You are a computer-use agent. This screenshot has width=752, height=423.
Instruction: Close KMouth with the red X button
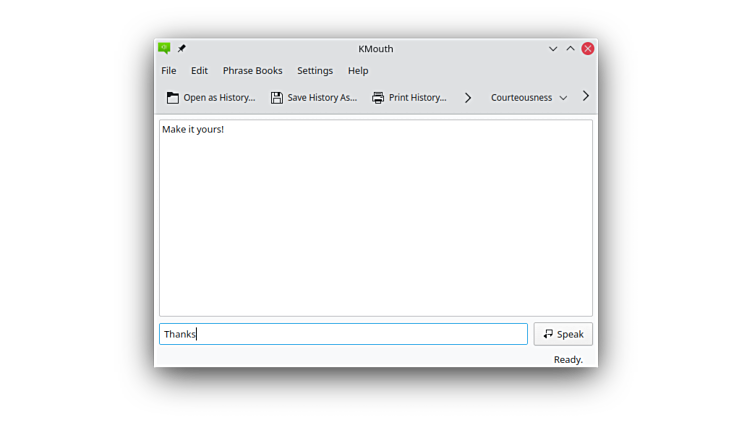coord(588,48)
